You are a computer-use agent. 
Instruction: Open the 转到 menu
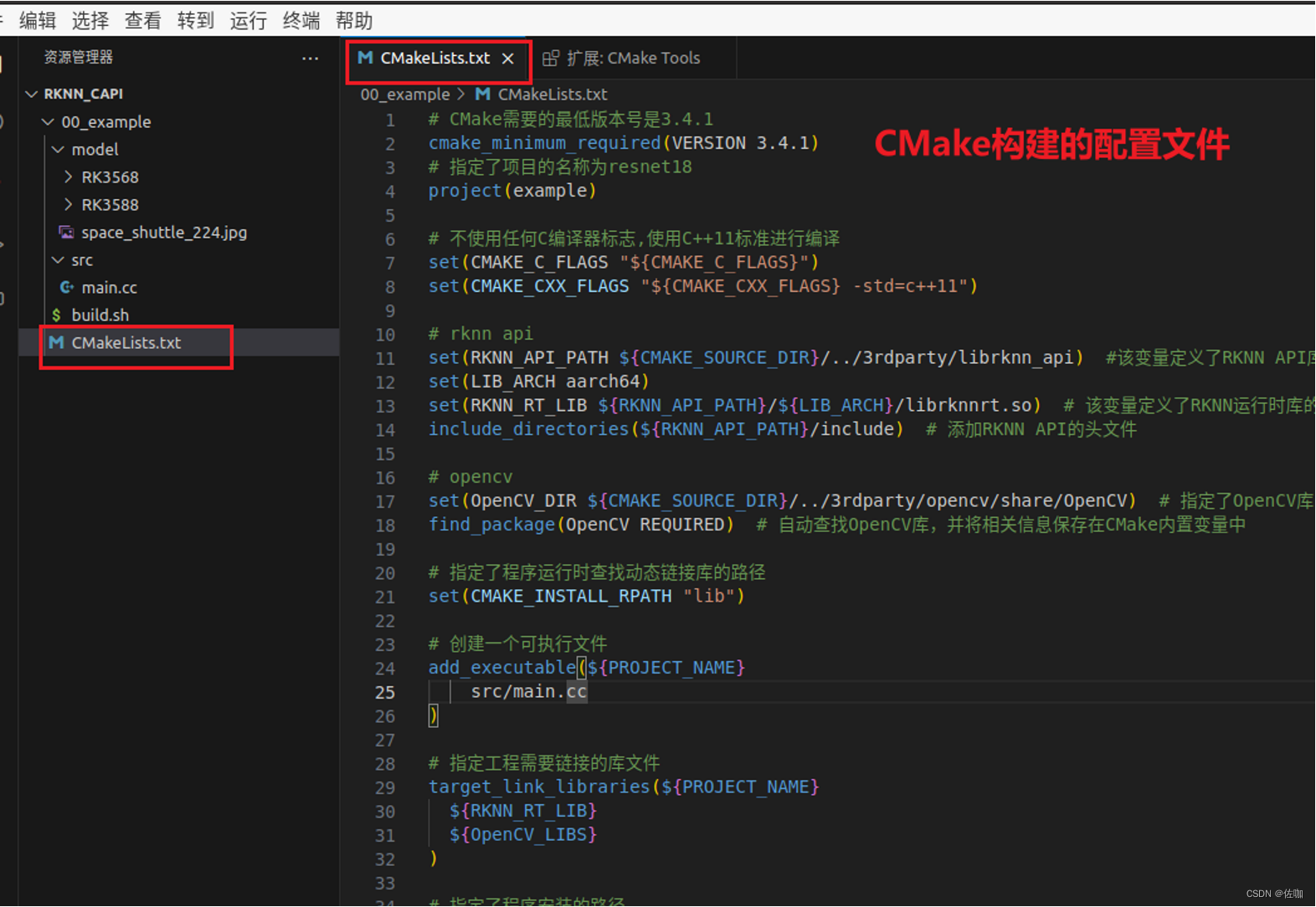click(196, 20)
